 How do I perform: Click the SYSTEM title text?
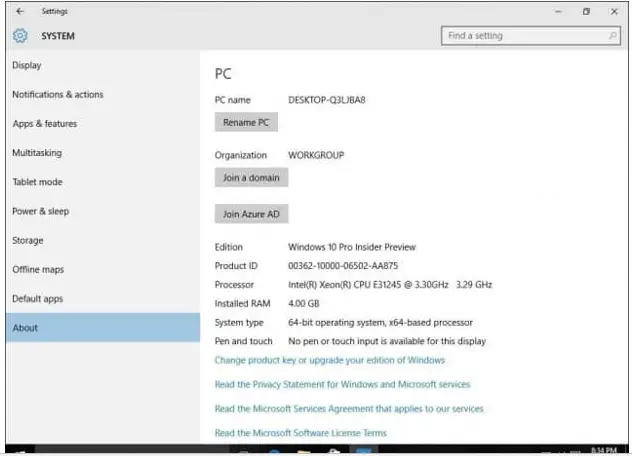pos(58,36)
